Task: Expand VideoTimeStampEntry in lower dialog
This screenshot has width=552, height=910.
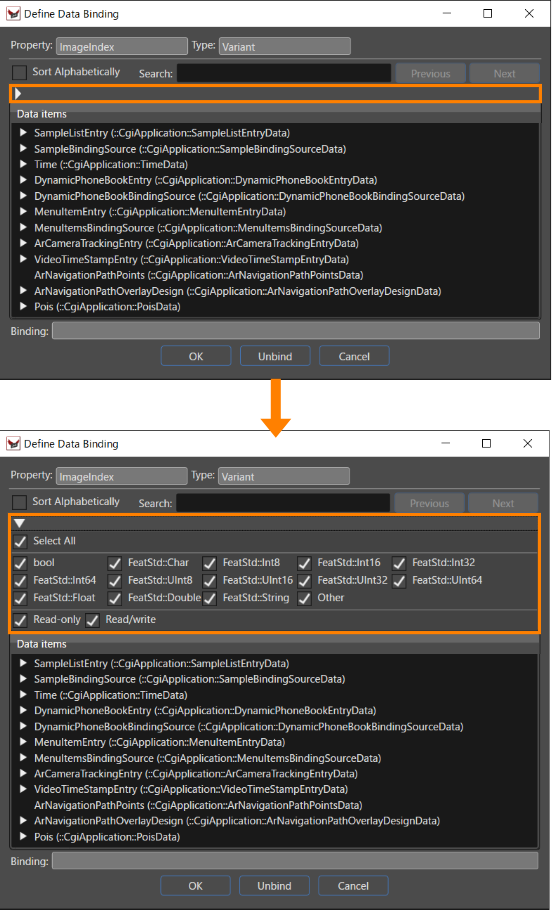Action: tap(23, 789)
